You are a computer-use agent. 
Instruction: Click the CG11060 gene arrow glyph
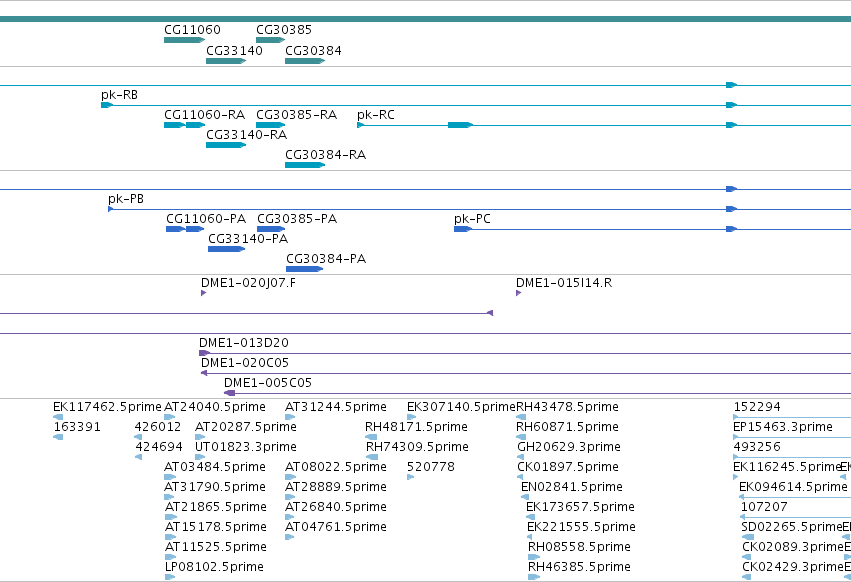[185, 40]
